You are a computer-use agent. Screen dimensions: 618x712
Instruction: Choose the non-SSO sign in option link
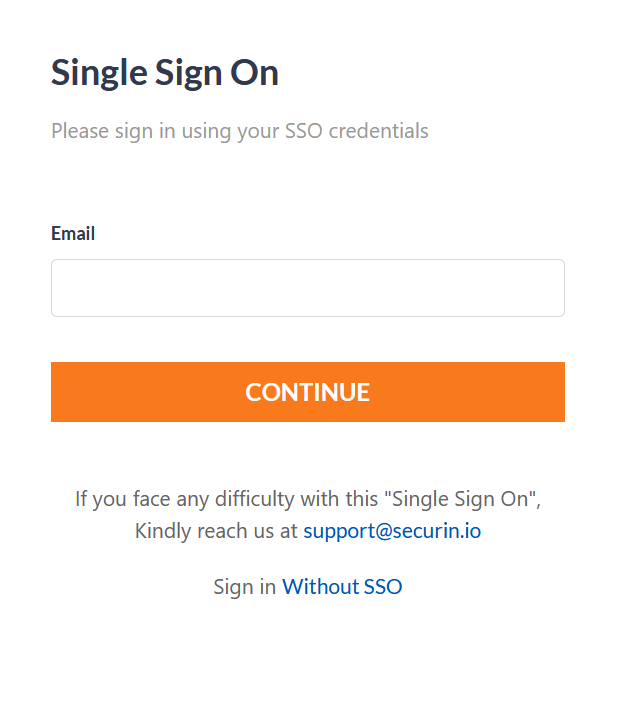[x=342, y=586]
